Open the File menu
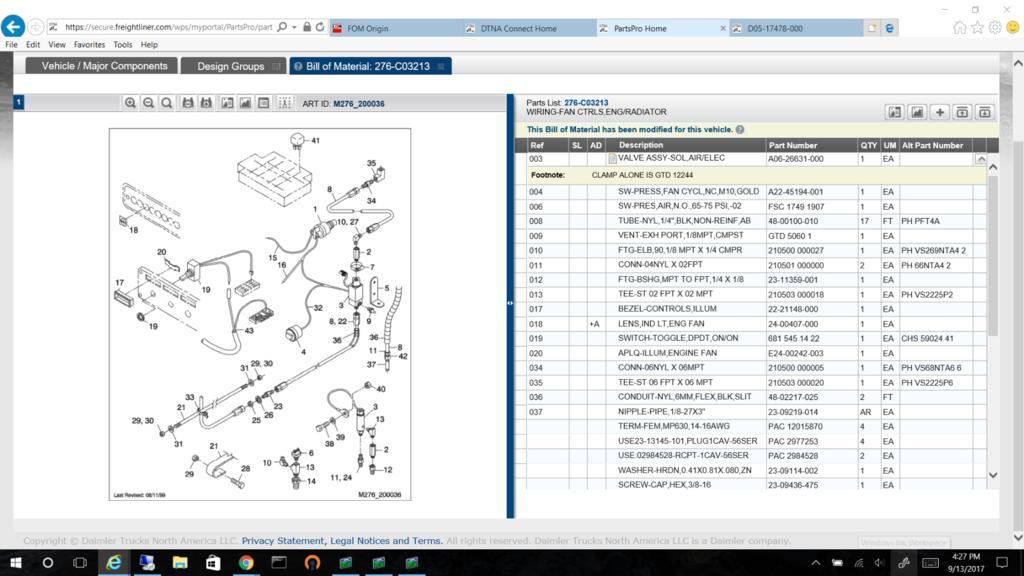 (12, 44)
